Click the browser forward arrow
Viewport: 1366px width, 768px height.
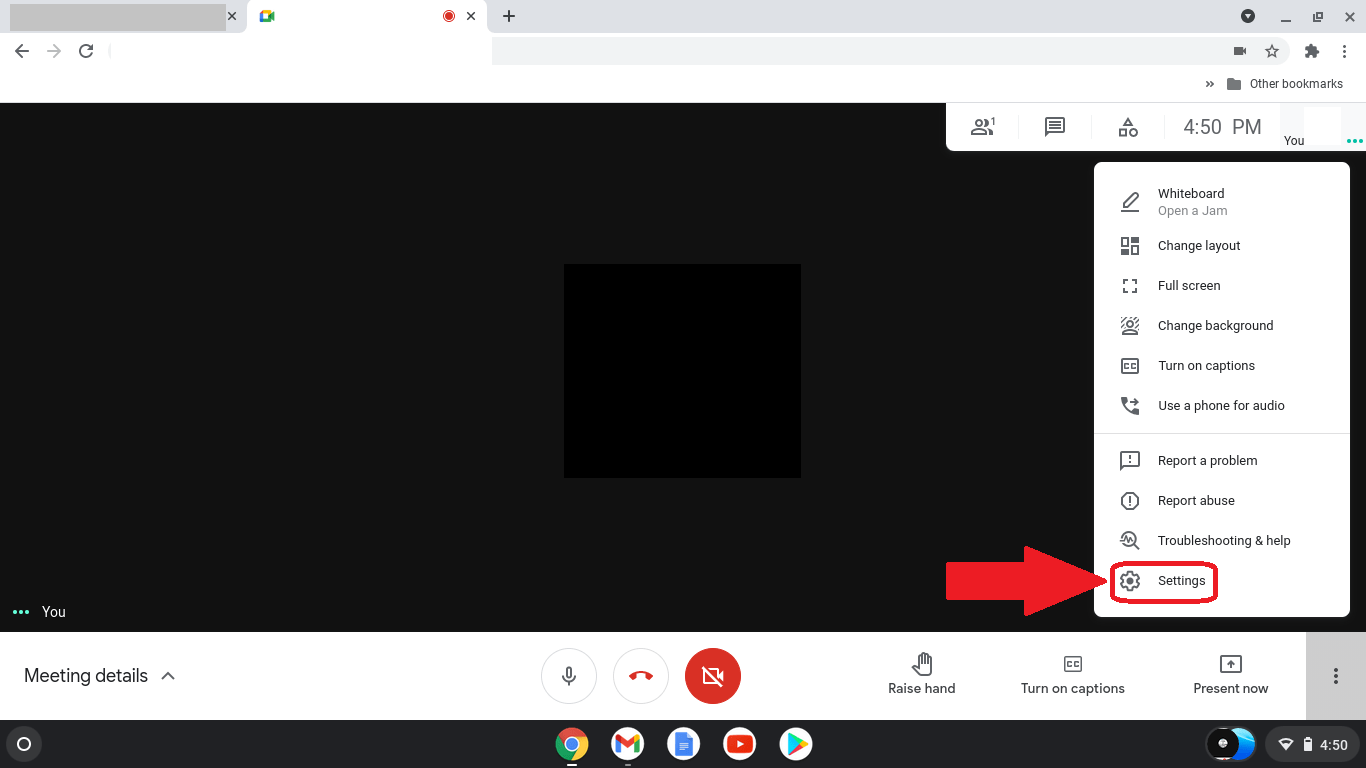54,51
